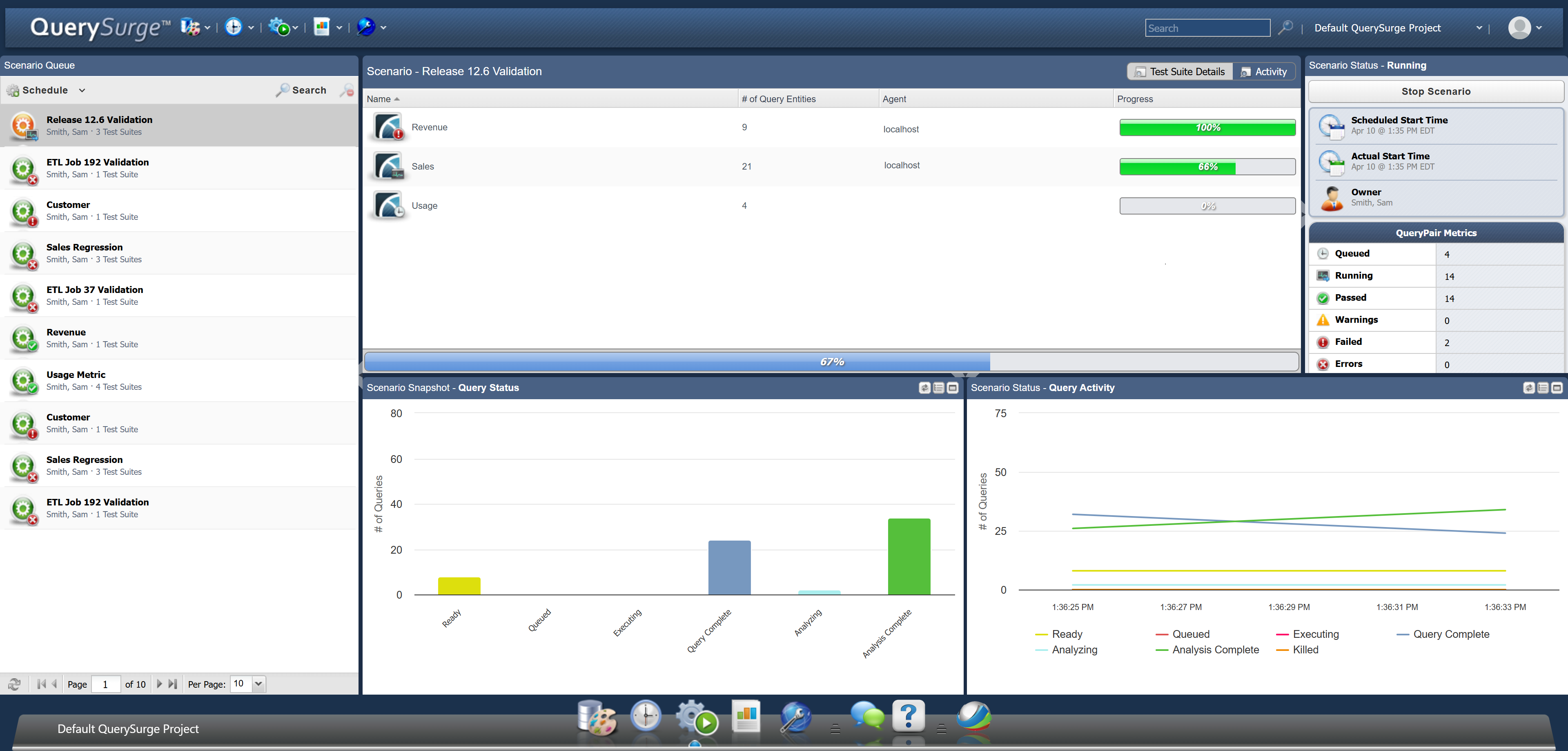Image resolution: width=1568 pixels, height=751 pixels.
Task: Open the Per Page dropdown
Action: coord(259,684)
